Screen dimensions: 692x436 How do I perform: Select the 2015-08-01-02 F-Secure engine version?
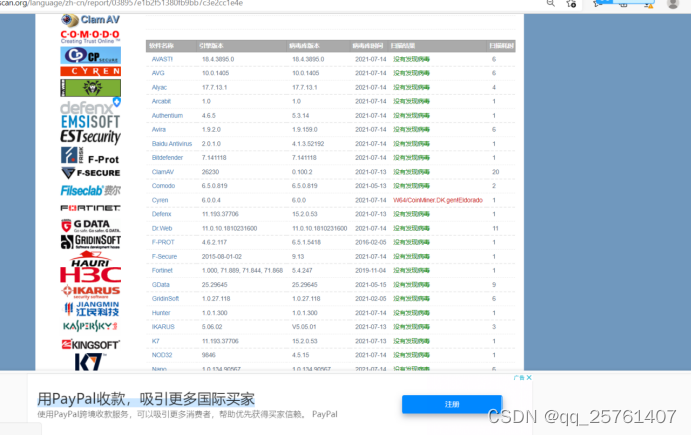pos(221,256)
